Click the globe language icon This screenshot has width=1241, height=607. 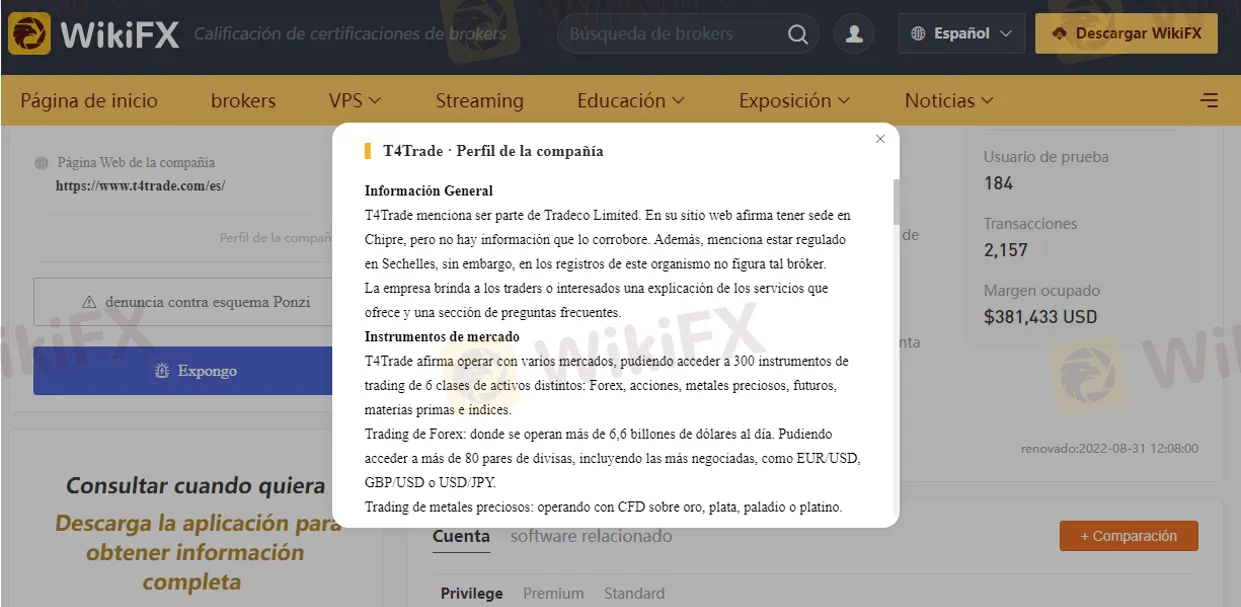[x=918, y=34]
